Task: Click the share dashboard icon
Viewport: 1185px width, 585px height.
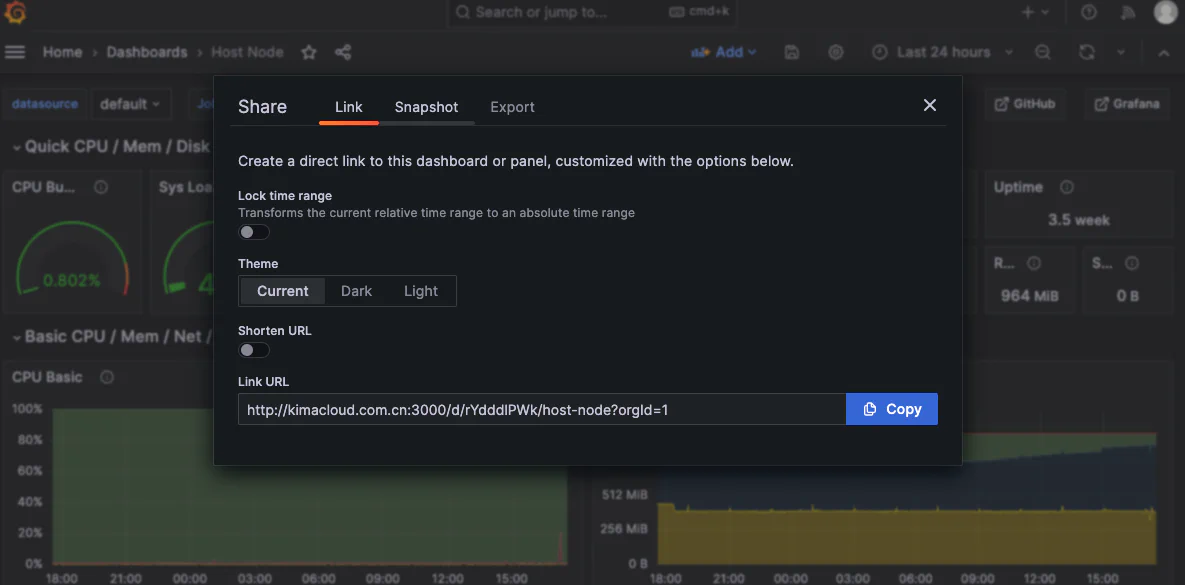Action: pyautogui.click(x=343, y=52)
